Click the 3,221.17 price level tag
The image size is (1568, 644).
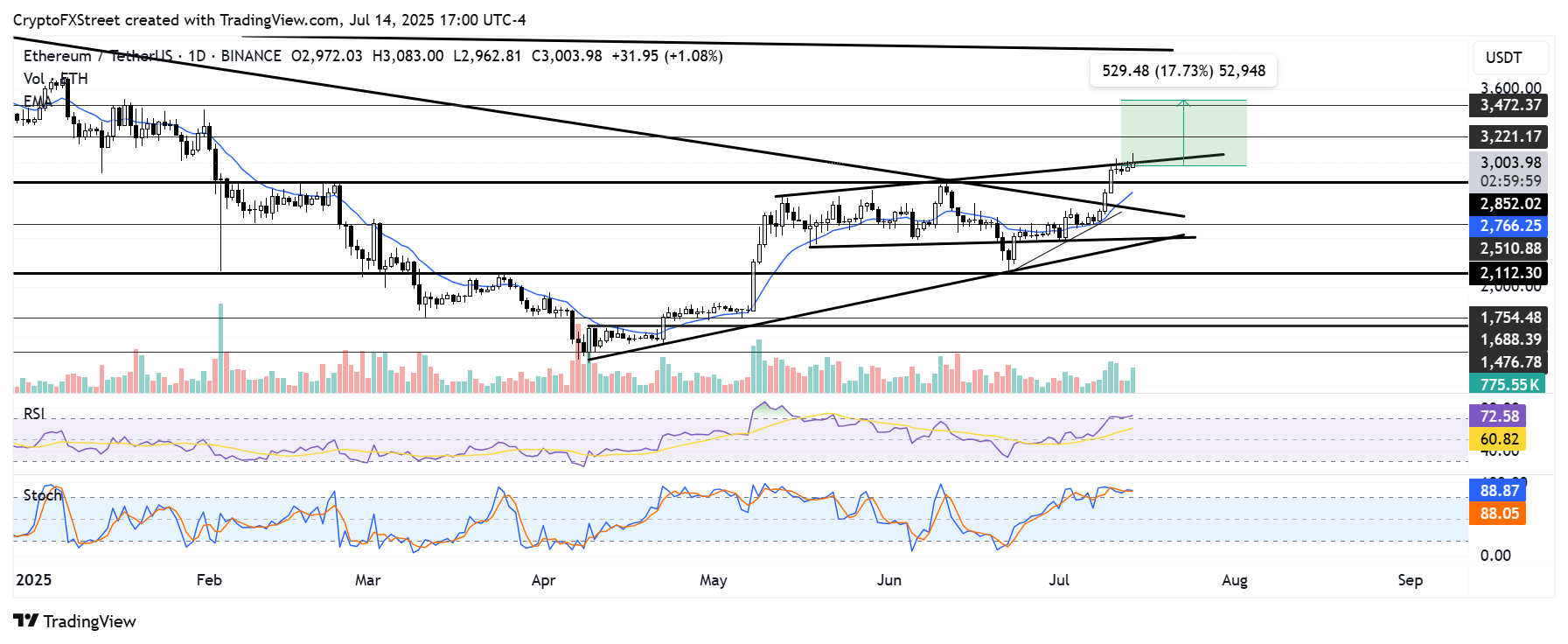1509,136
